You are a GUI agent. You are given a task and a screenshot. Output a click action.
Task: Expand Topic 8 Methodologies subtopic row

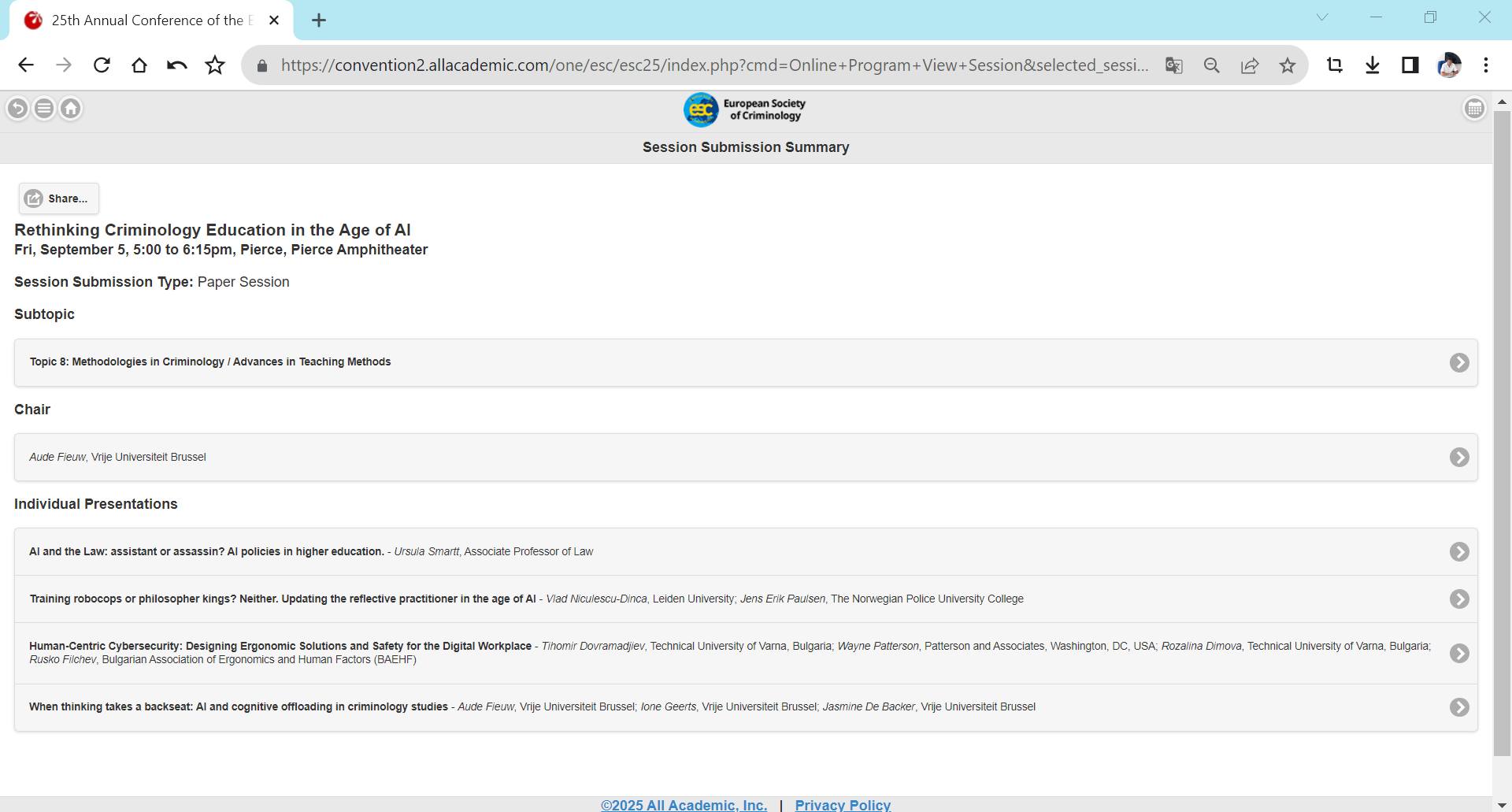pyautogui.click(x=1459, y=362)
